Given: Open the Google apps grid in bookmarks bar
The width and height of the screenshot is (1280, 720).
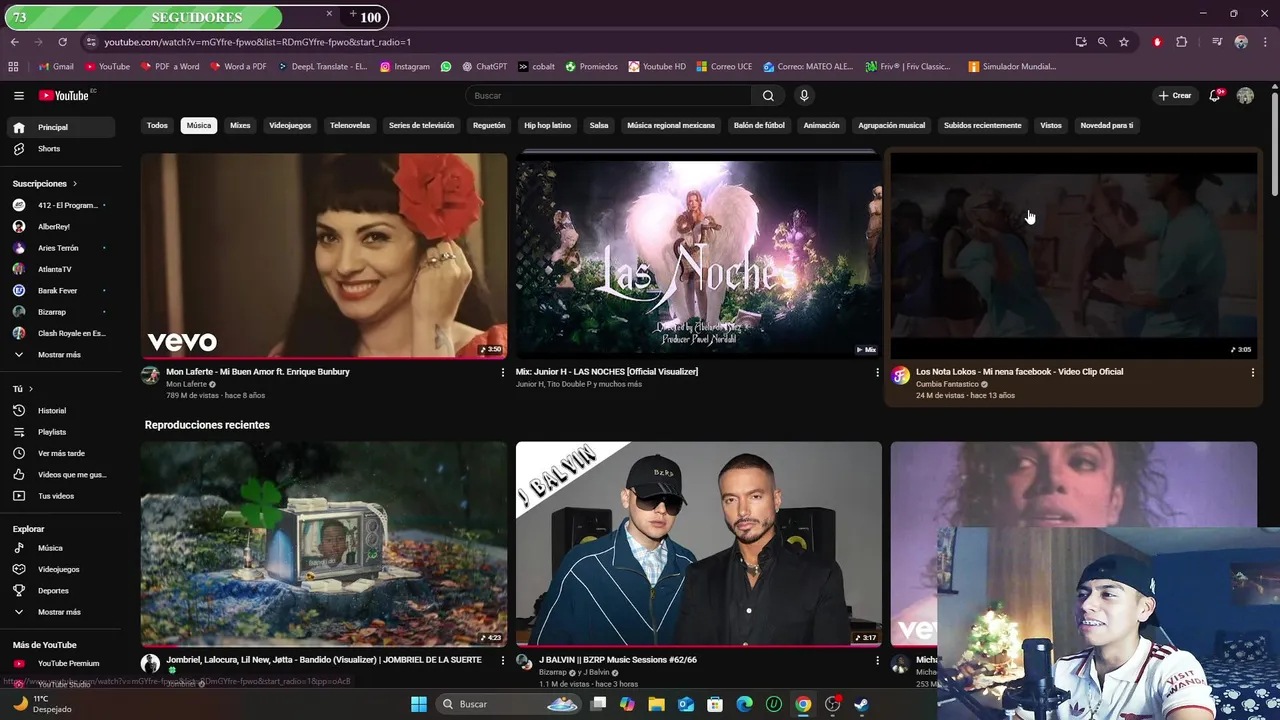Looking at the screenshot, I should click(13, 67).
